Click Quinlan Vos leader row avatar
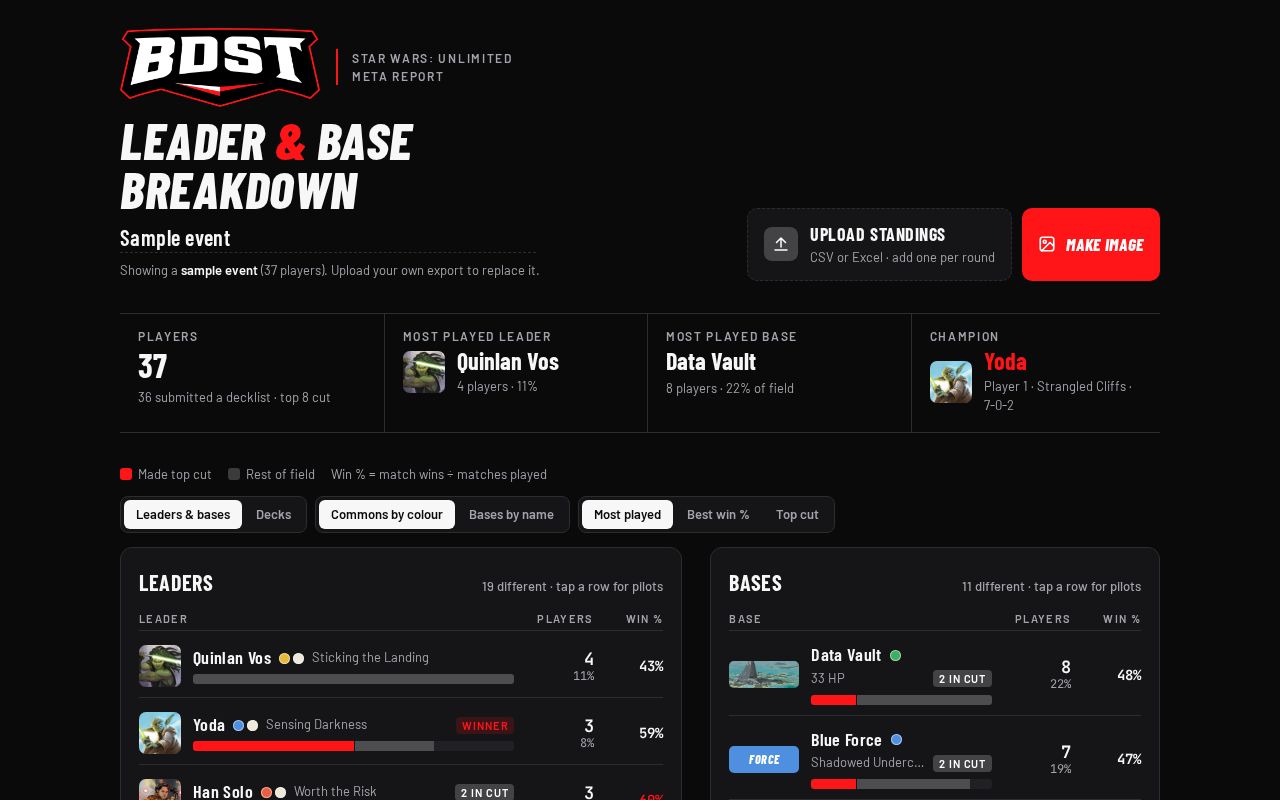Screen dimensions: 1280x800 [x=160, y=666]
